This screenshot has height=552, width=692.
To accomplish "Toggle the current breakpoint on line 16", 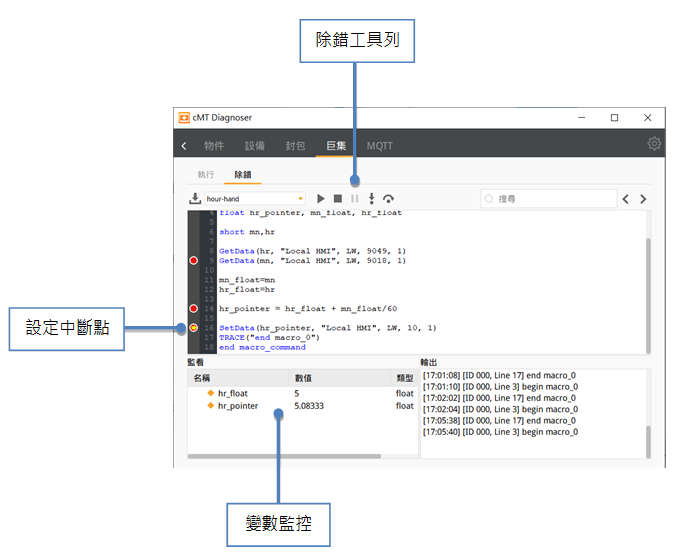I will pos(194,328).
